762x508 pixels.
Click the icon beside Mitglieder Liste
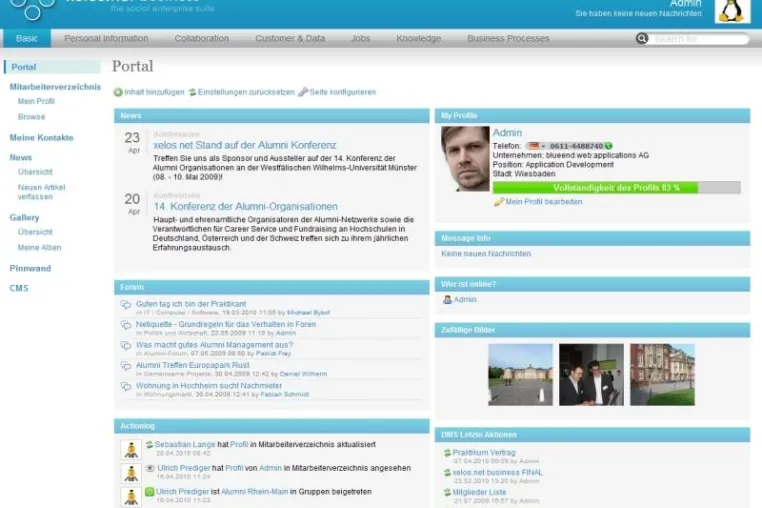click(447, 492)
